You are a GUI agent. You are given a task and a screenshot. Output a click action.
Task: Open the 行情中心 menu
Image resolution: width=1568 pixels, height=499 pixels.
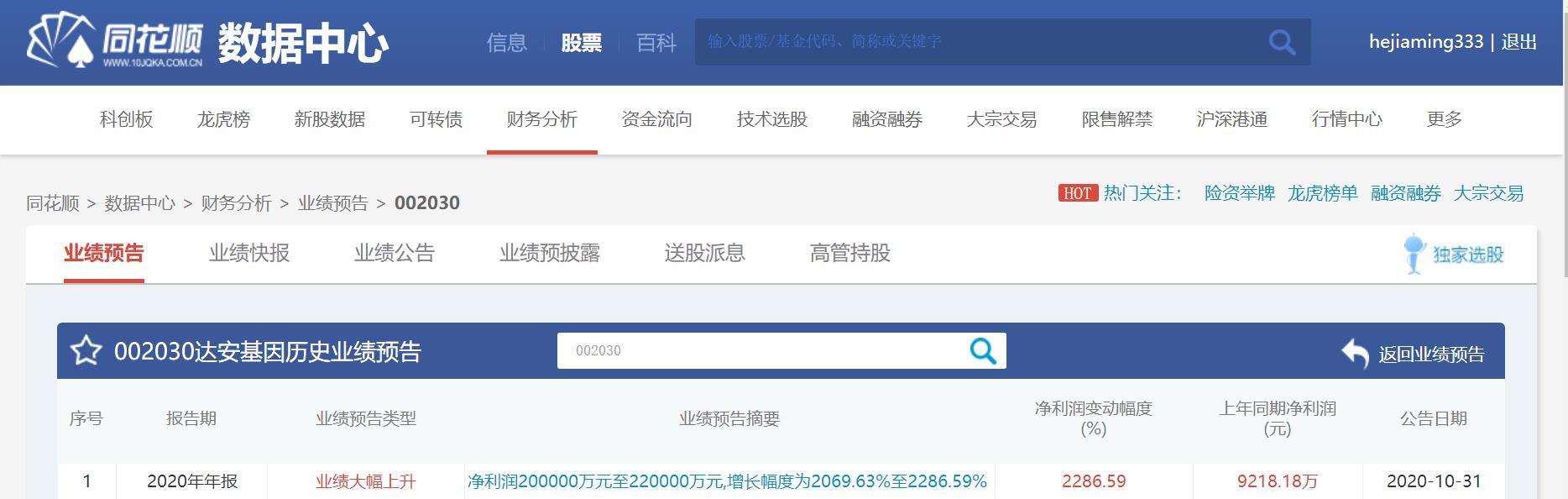[x=1347, y=119]
